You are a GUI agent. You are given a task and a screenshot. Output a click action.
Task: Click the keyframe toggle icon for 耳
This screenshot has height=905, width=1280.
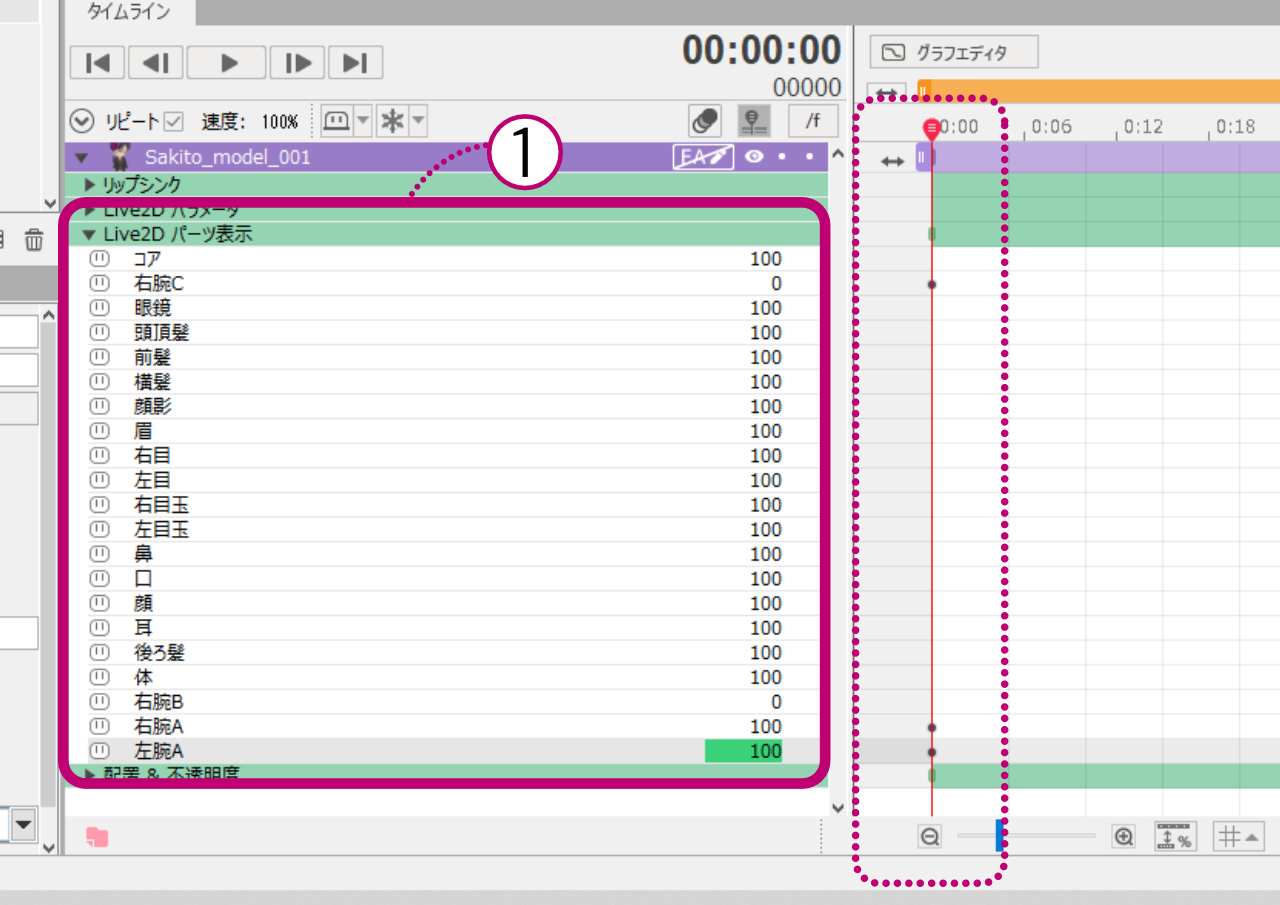(99, 628)
